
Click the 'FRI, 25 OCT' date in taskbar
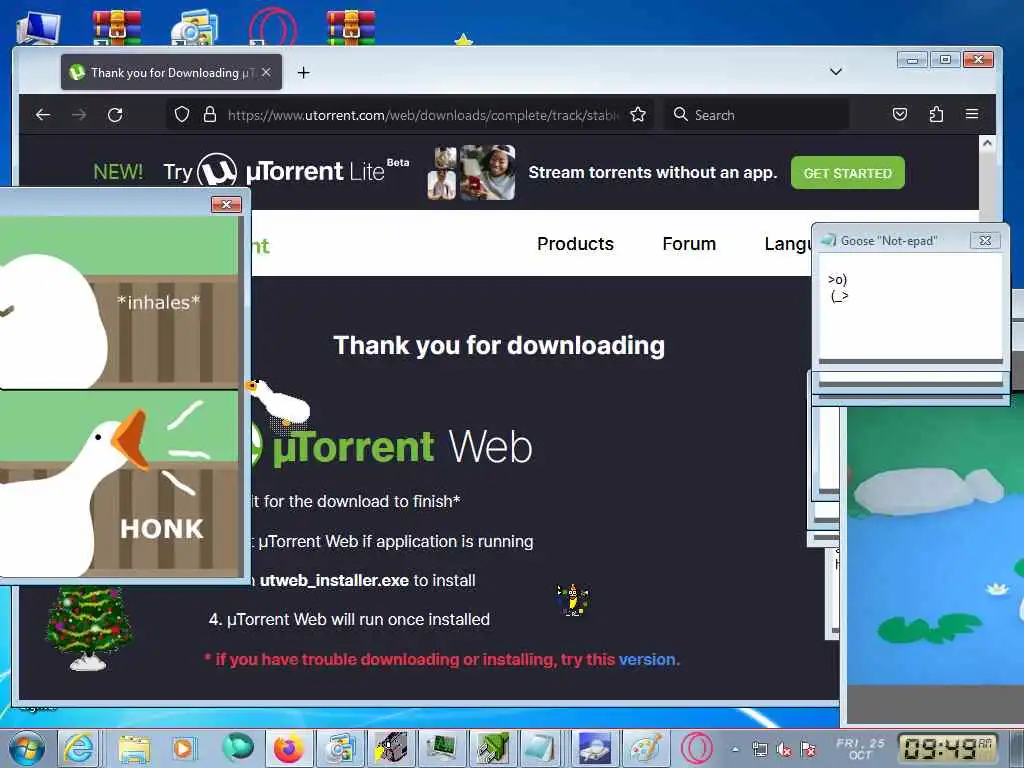(861, 748)
